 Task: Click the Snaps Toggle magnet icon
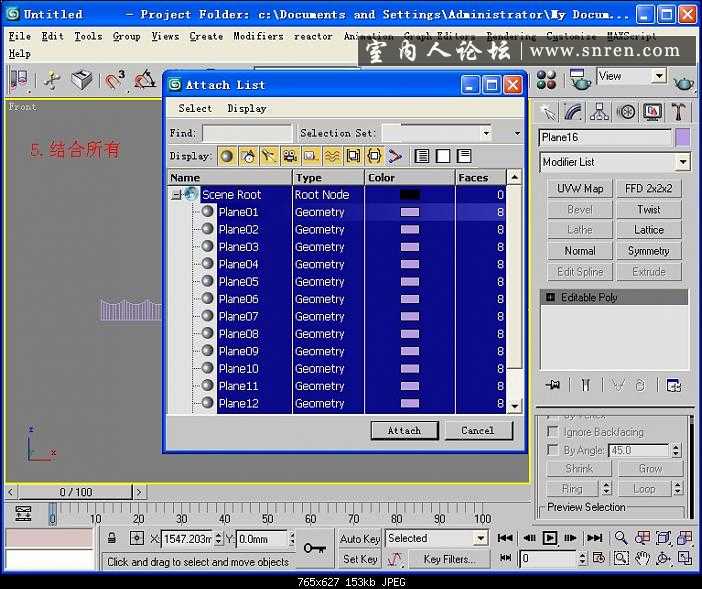pyautogui.click(x=115, y=81)
